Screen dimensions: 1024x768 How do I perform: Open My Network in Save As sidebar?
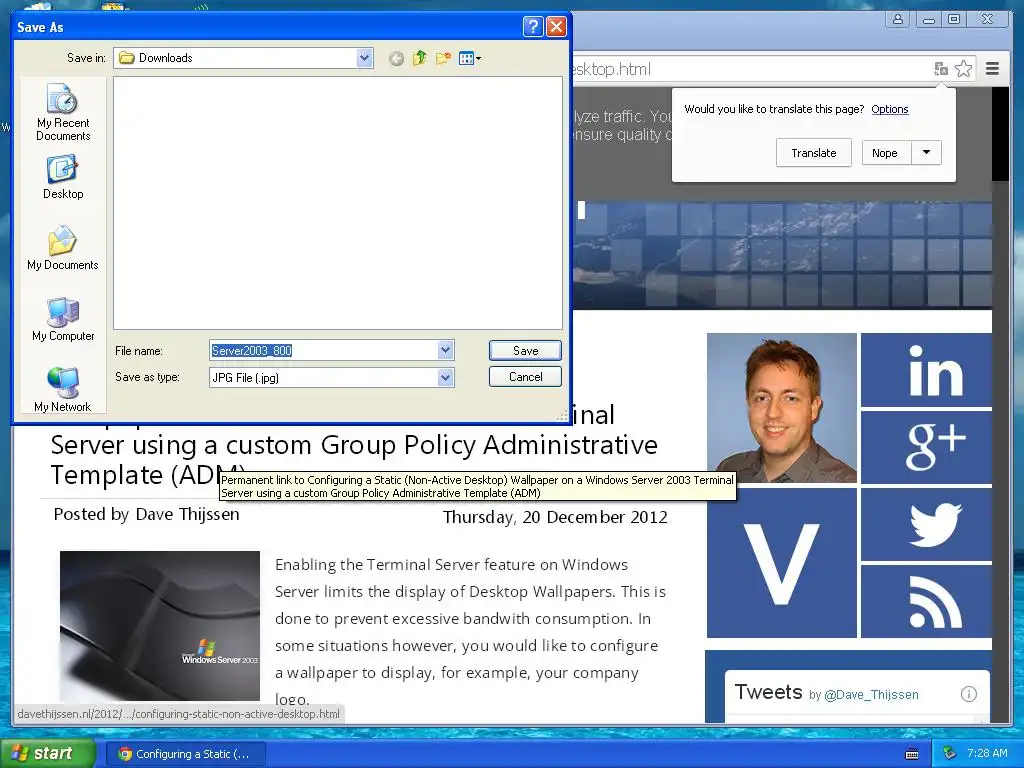[63, 390]
